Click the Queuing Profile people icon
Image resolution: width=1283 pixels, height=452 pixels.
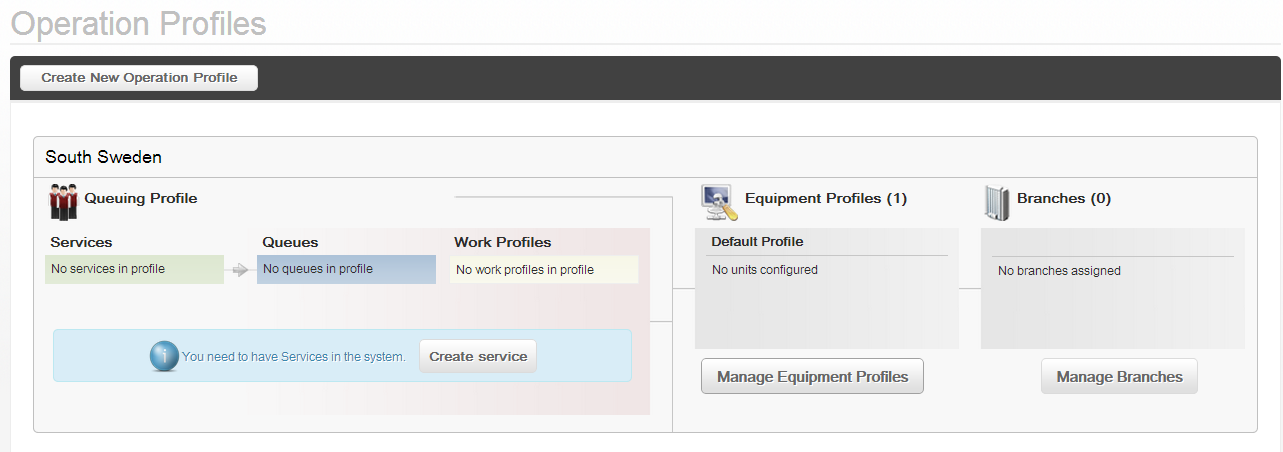tap(63, 201)
